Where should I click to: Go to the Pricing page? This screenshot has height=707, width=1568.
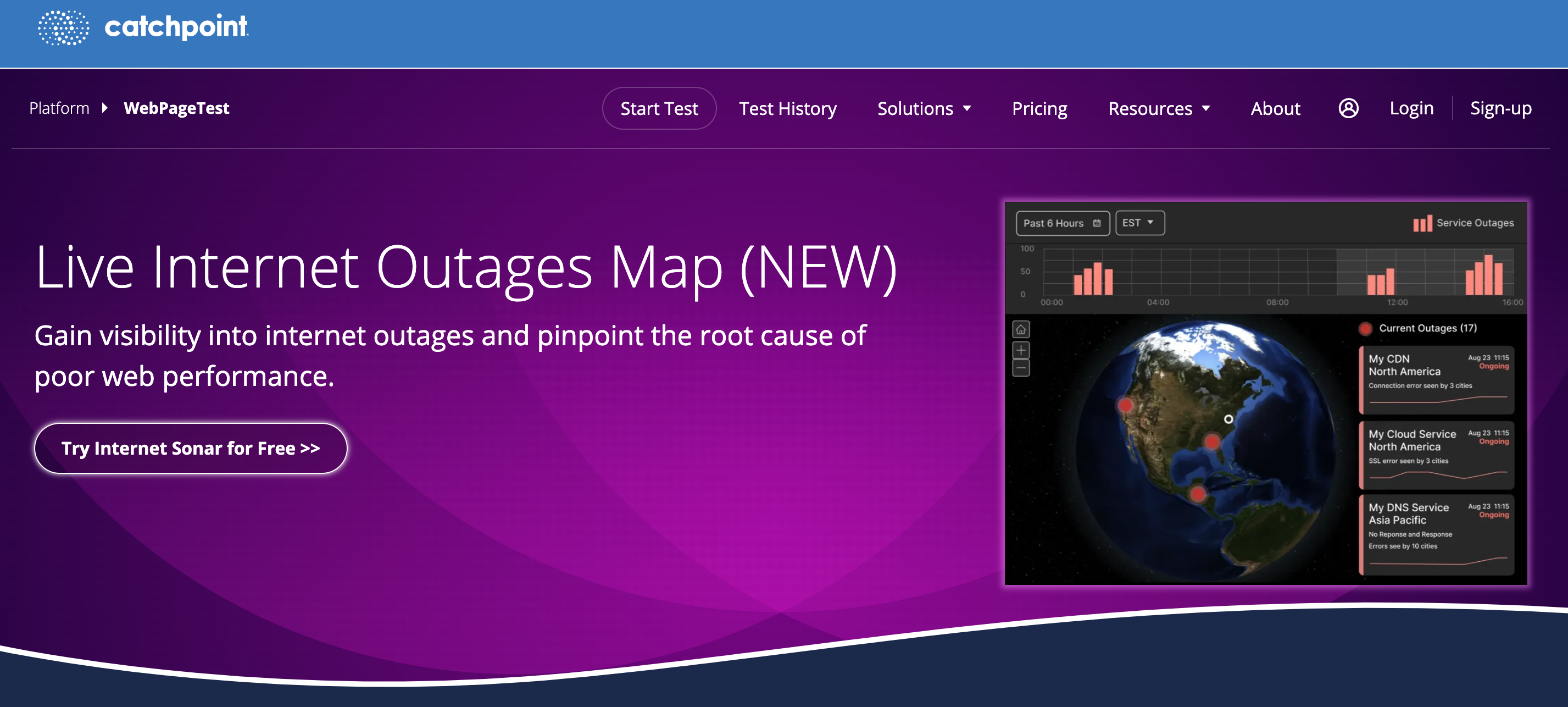[x=1039, y=109]
